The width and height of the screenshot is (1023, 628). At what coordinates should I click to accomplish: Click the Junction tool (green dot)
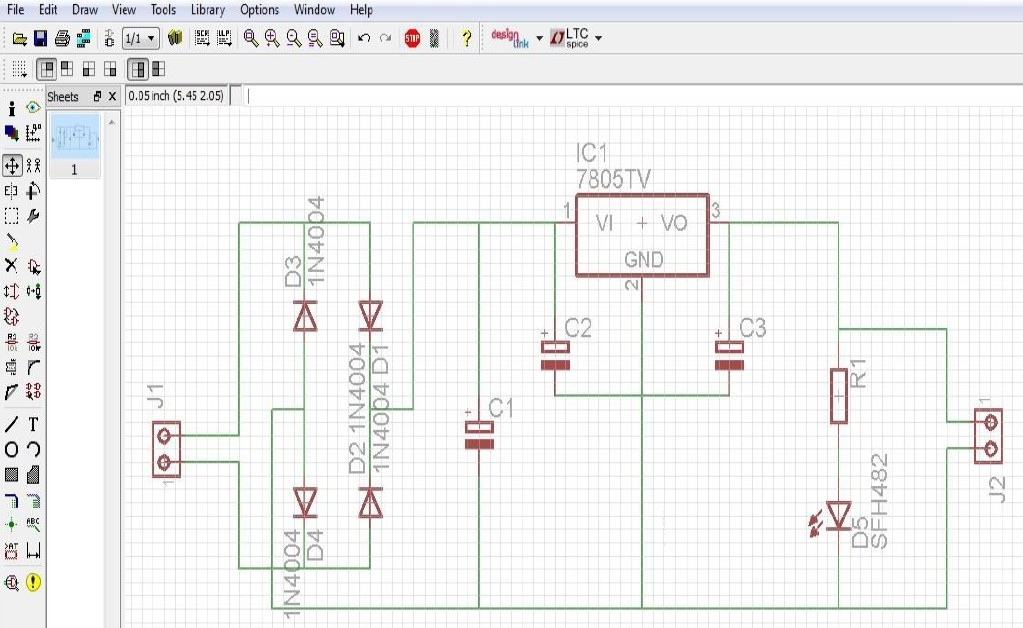pyautogui.click(x=12, y=524)
